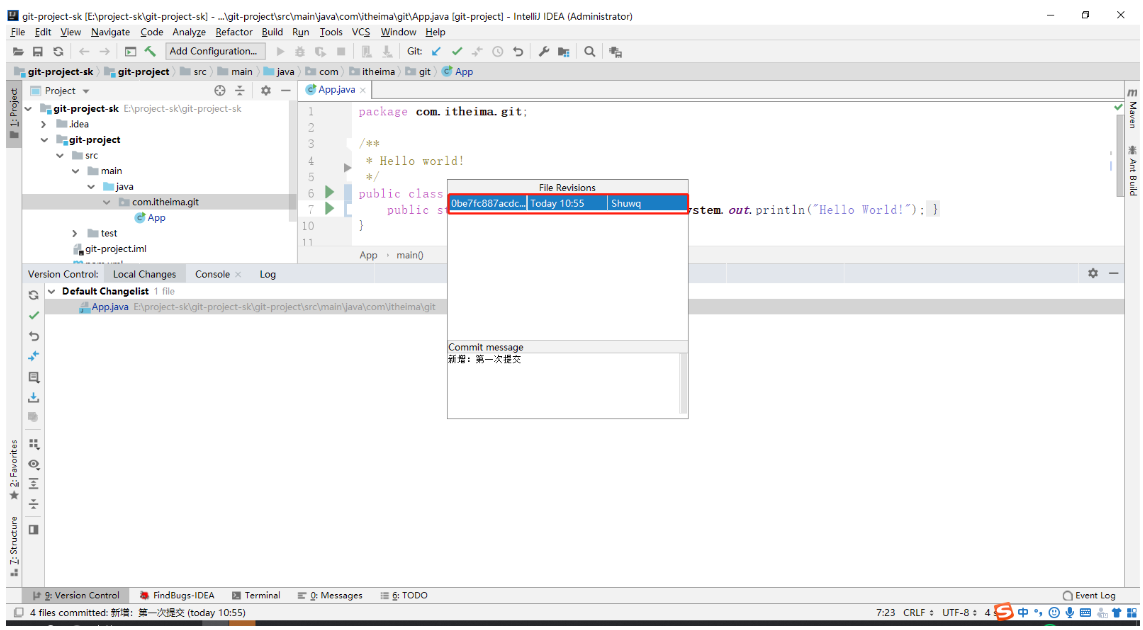Toggle the Terminal tool window button
Image resolution: width=1143 pixels, height=630 pixels.
click(x=256, y=596)
